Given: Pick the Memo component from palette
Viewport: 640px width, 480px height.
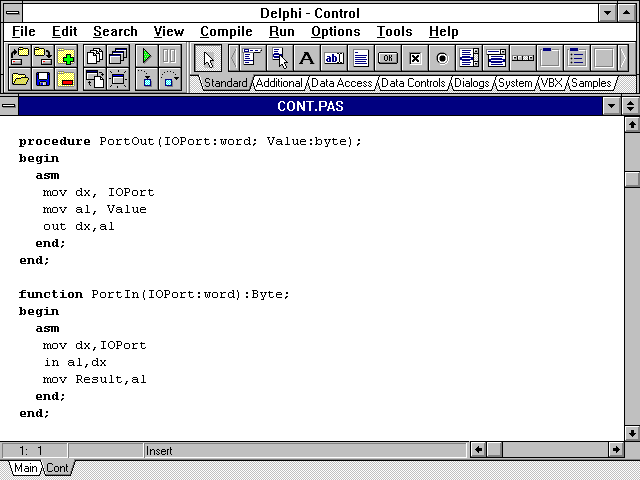Looking at the screenshot, I should point(361,57).
